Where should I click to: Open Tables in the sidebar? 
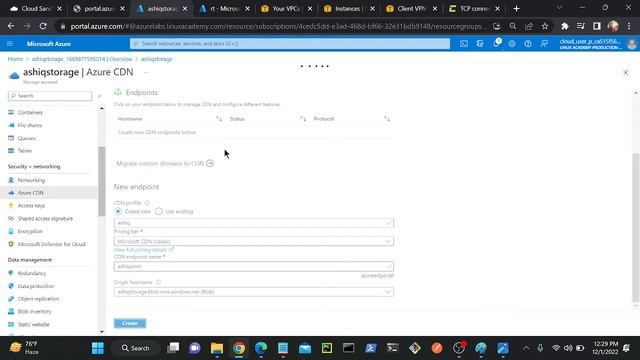(x=24, y=151)
